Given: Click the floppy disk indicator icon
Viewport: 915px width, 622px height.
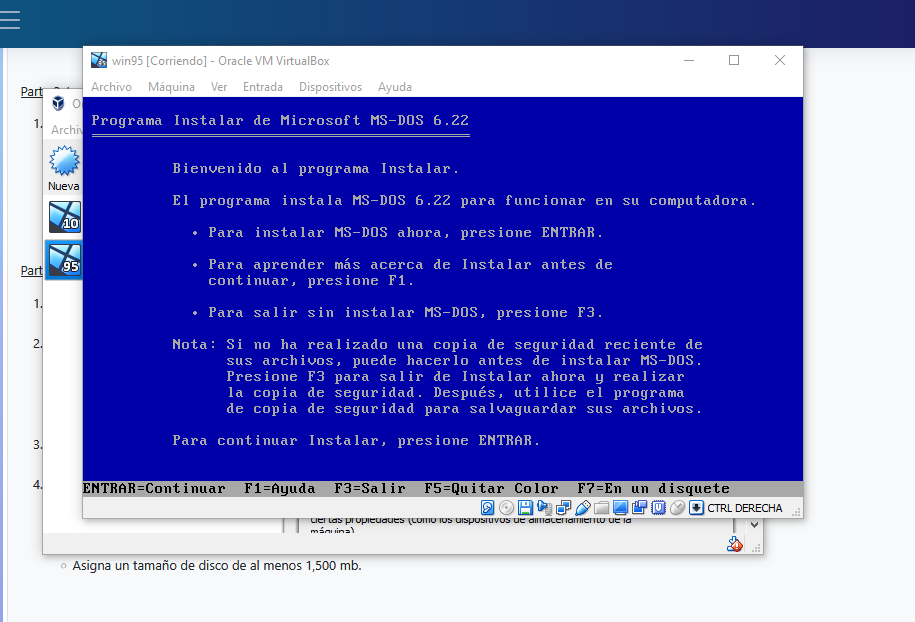Looking at the screenshot, I should coord(525,508).
